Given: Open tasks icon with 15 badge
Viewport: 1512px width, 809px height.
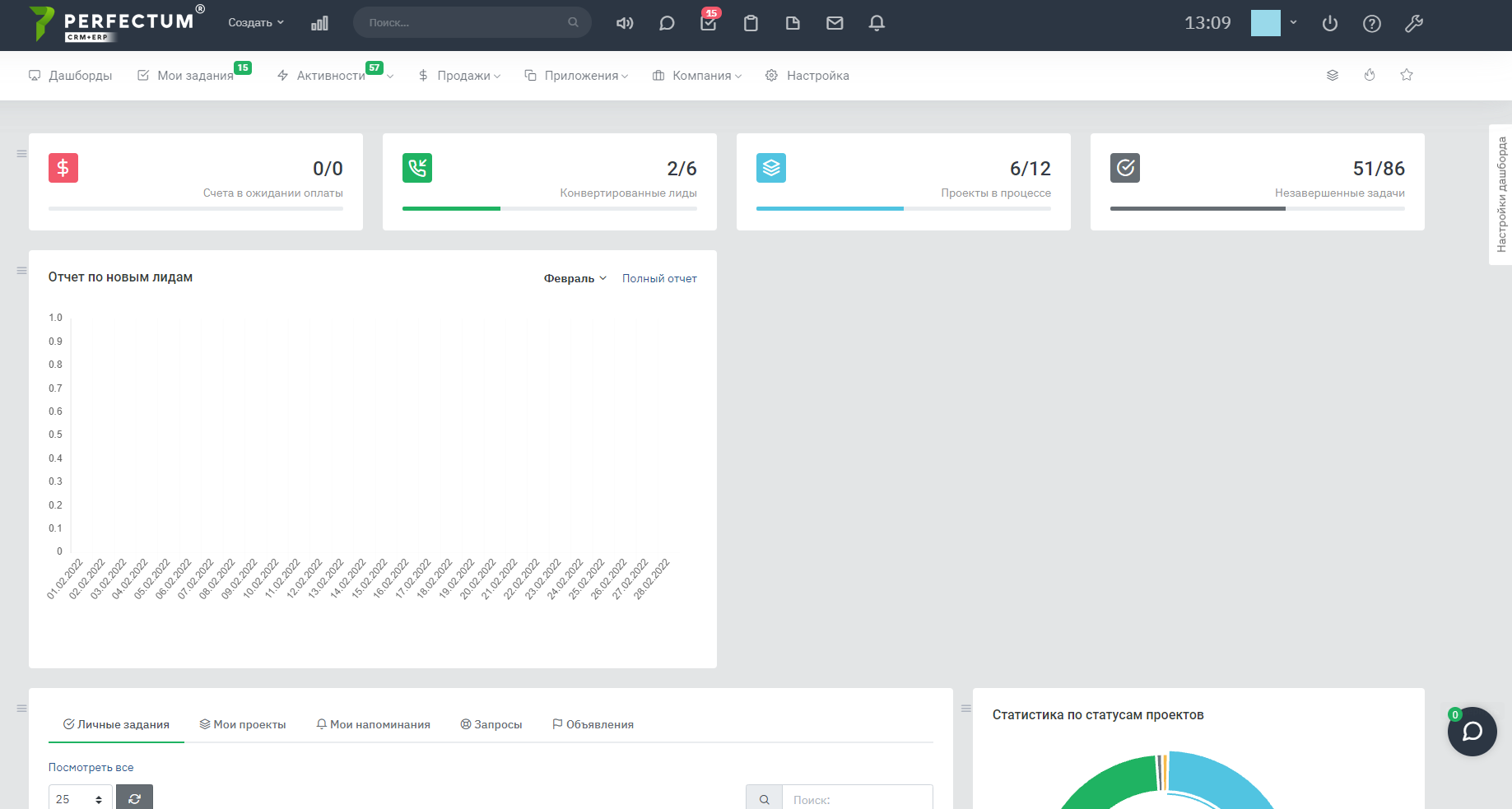Looking at the screenshot, I should 708,23.
